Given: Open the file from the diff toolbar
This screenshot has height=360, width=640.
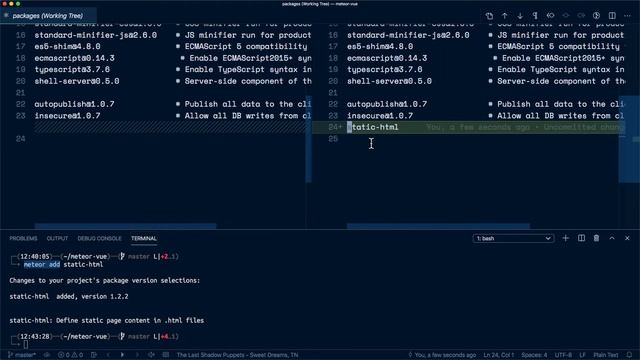Looking at the screenshot, I should tap(489, 16).
